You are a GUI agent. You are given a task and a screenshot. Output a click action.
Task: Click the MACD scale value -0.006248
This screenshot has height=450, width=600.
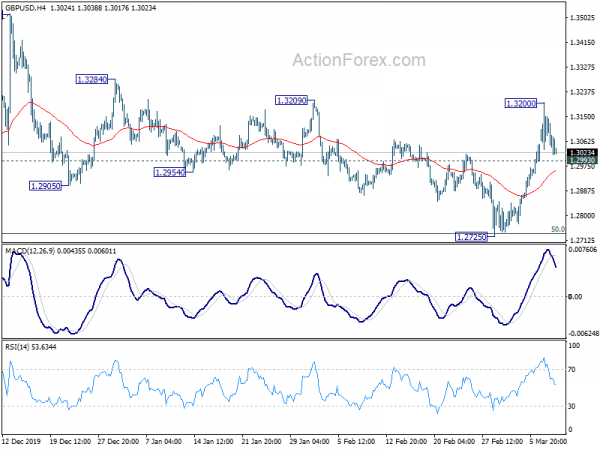(x=584, y=334)
